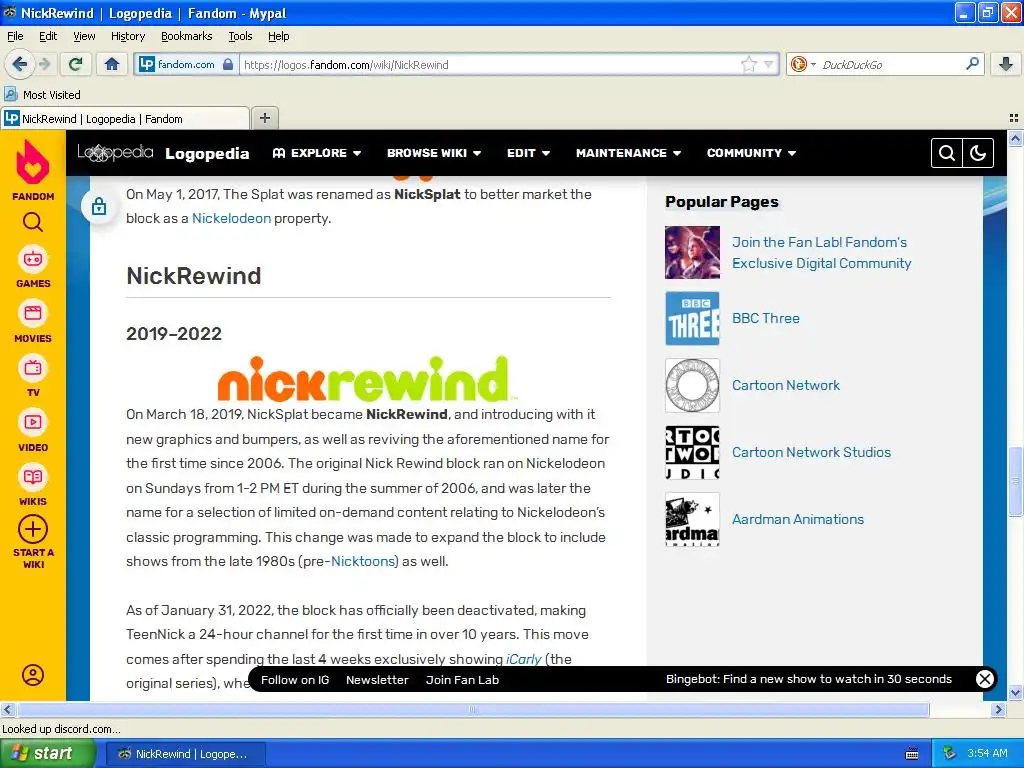The width and height of the screenshot is (1024, 768).
Task: Click the Logopedia wiki search icon
Action: 947,153
